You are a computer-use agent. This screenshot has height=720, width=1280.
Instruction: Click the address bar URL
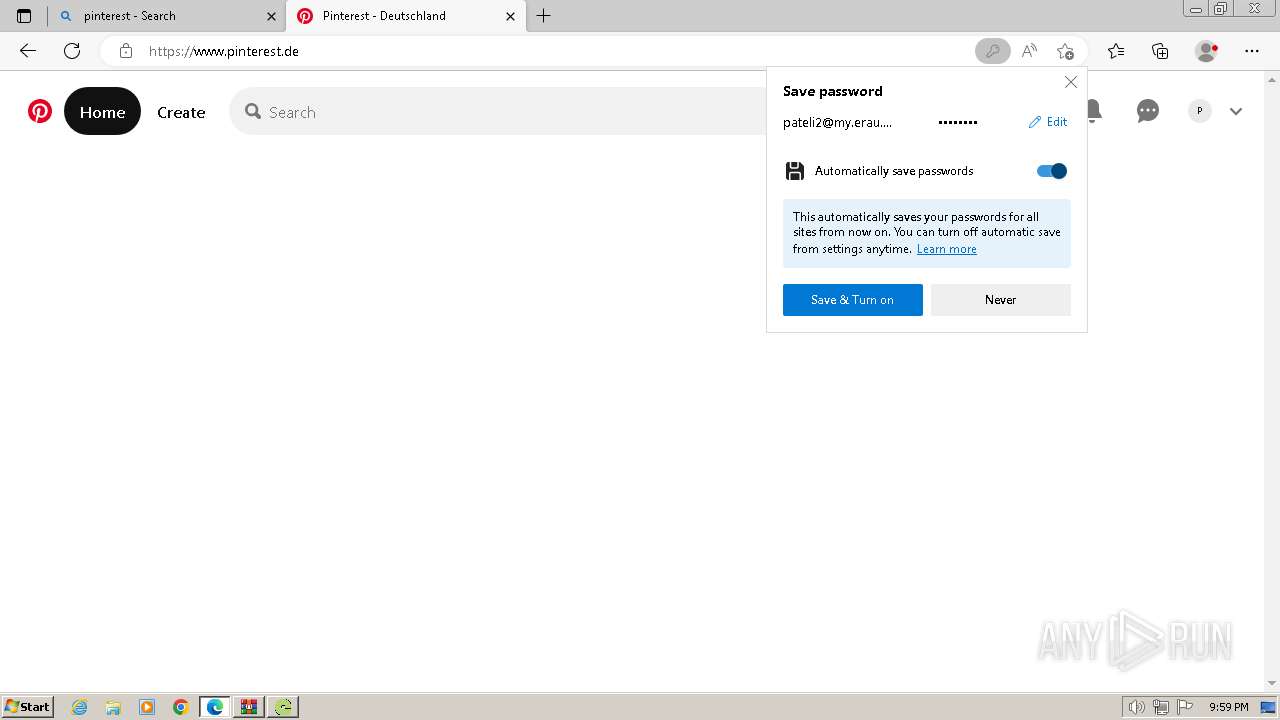point(224,51)
